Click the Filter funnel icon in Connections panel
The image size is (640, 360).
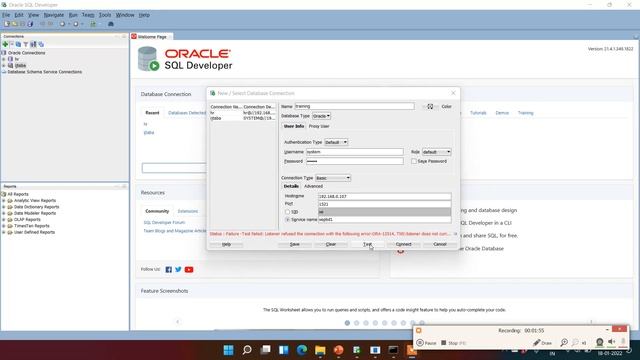[x=26, y=44]
